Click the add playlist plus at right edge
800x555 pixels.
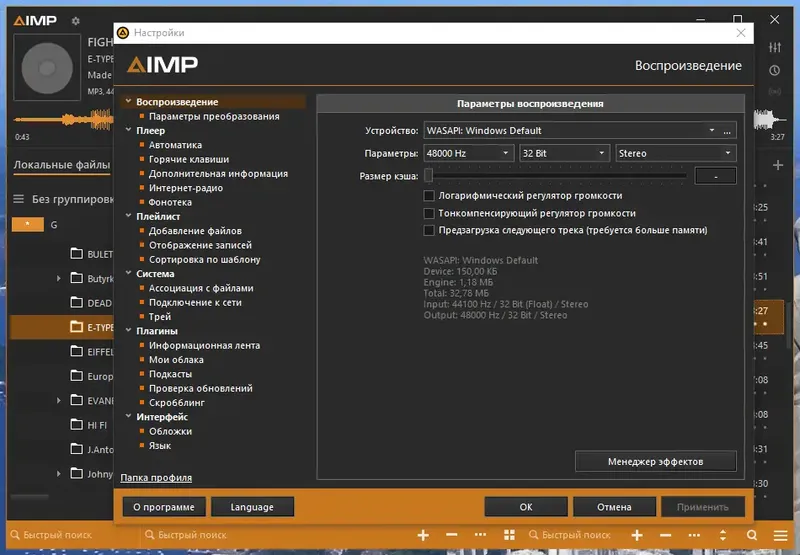pyautogui.click(x=778, y=165)
